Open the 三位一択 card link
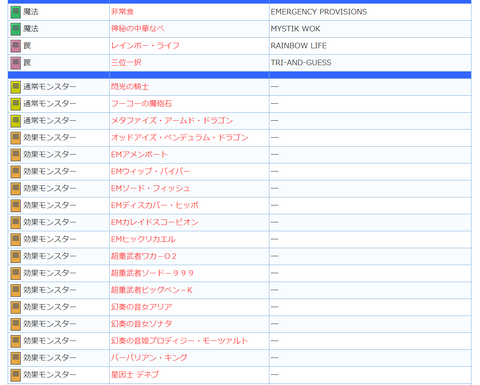The height and width of the screenshot is (385, 480). click(x=126, y=63)
